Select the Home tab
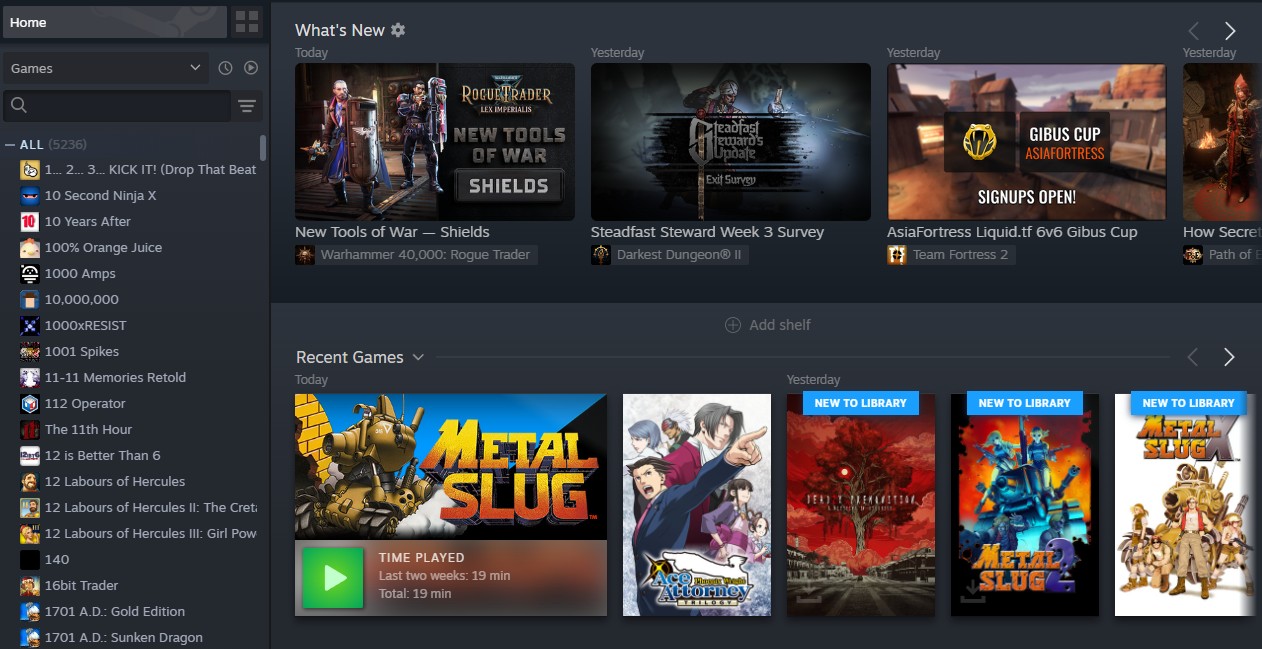Screen dimensions: 1262x649 pyautogui.click(x=114, y=22)
